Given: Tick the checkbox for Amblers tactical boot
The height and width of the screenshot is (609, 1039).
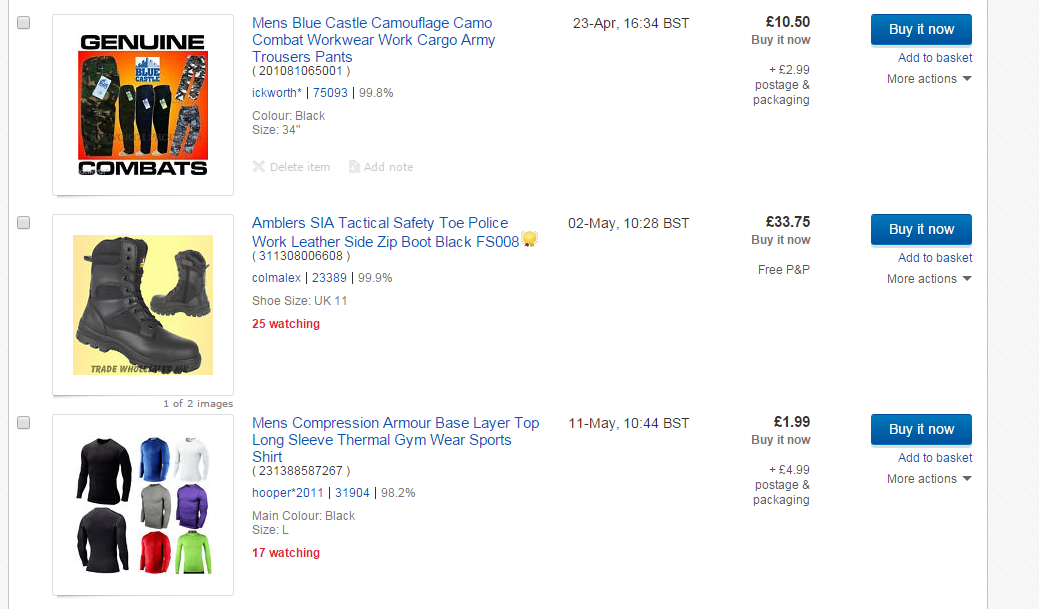Looking at the screenshot, I should pos(23,223).
